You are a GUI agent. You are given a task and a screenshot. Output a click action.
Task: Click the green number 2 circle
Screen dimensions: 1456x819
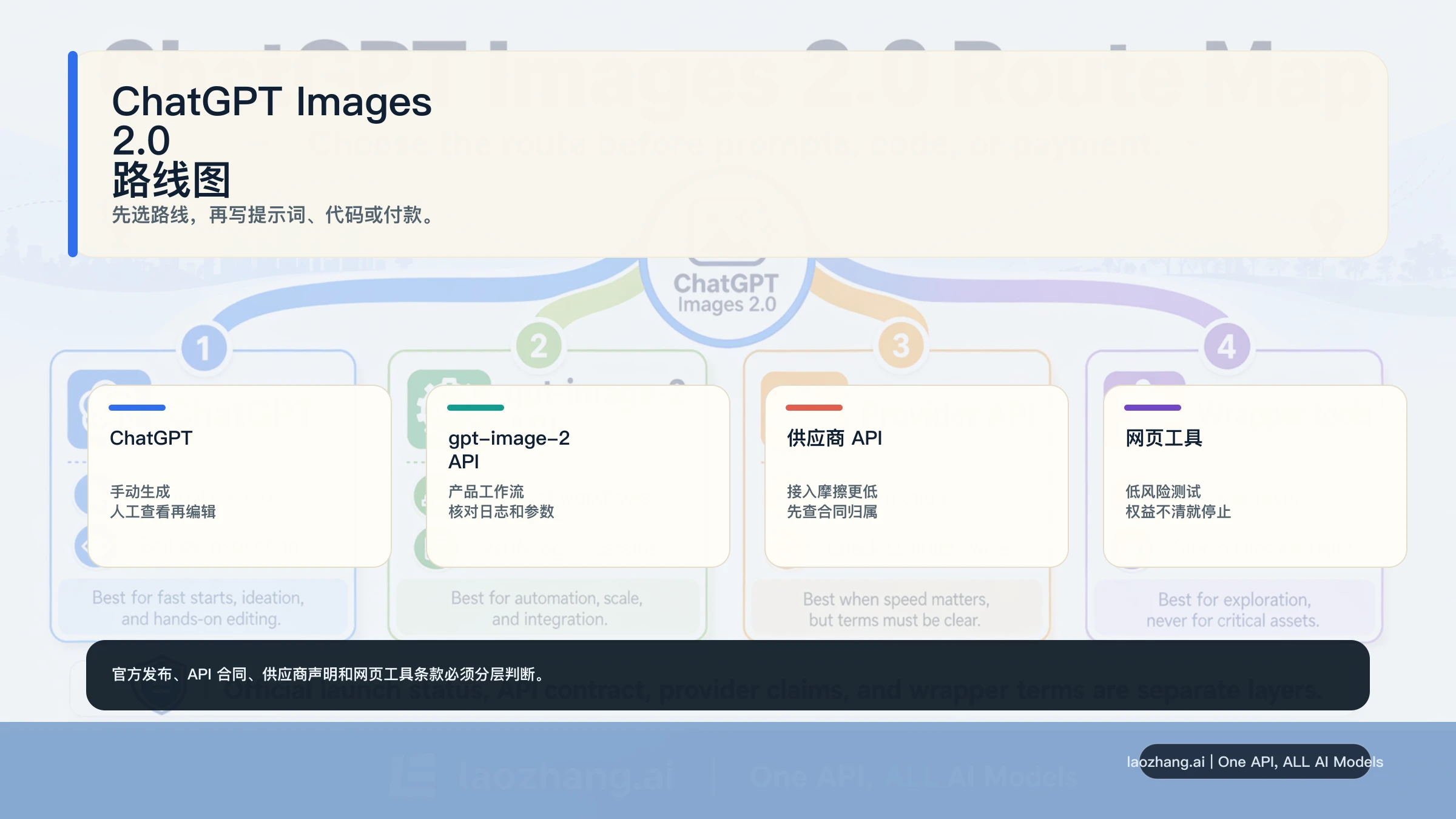pyautogui.click(x=539, y=346)
